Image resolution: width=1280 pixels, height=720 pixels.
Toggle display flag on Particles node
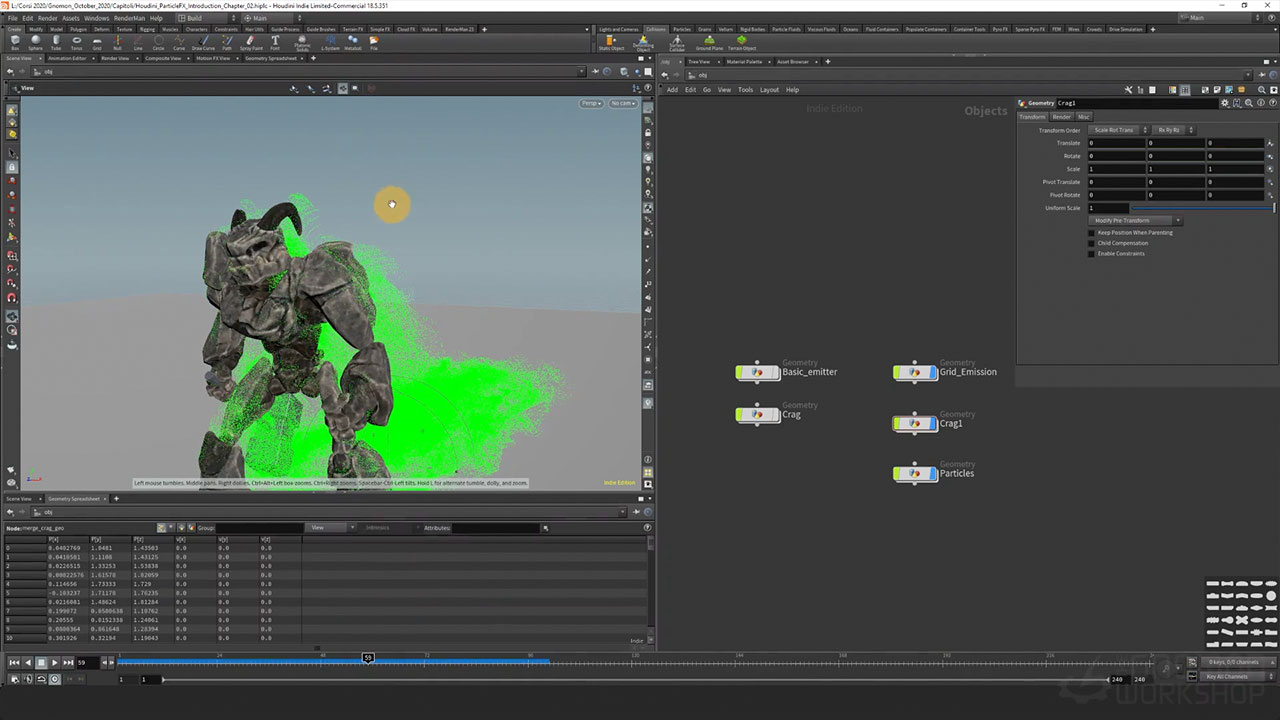click(x=932, y=473)
